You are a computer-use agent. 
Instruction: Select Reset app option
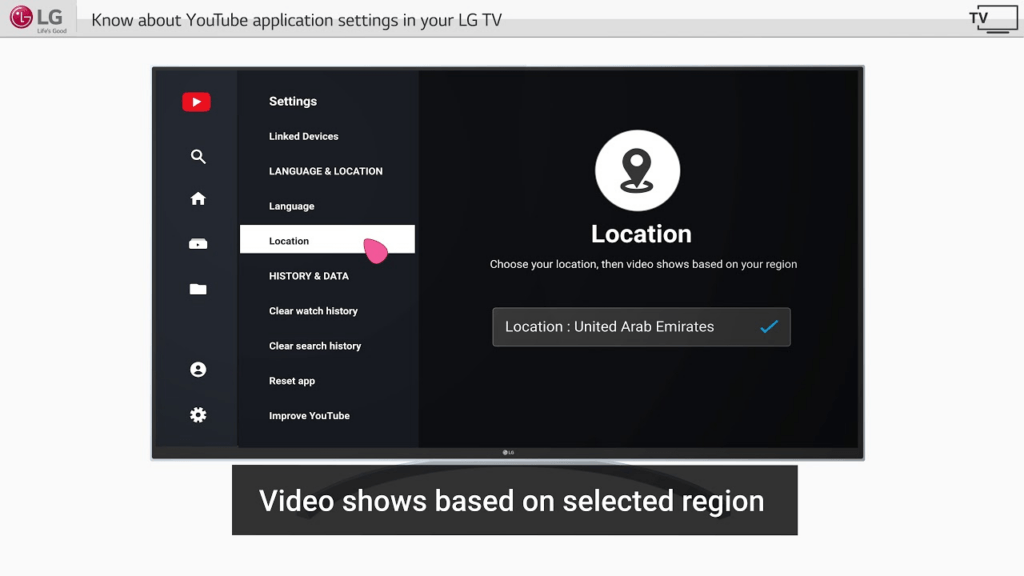click(x=292, y=381)
